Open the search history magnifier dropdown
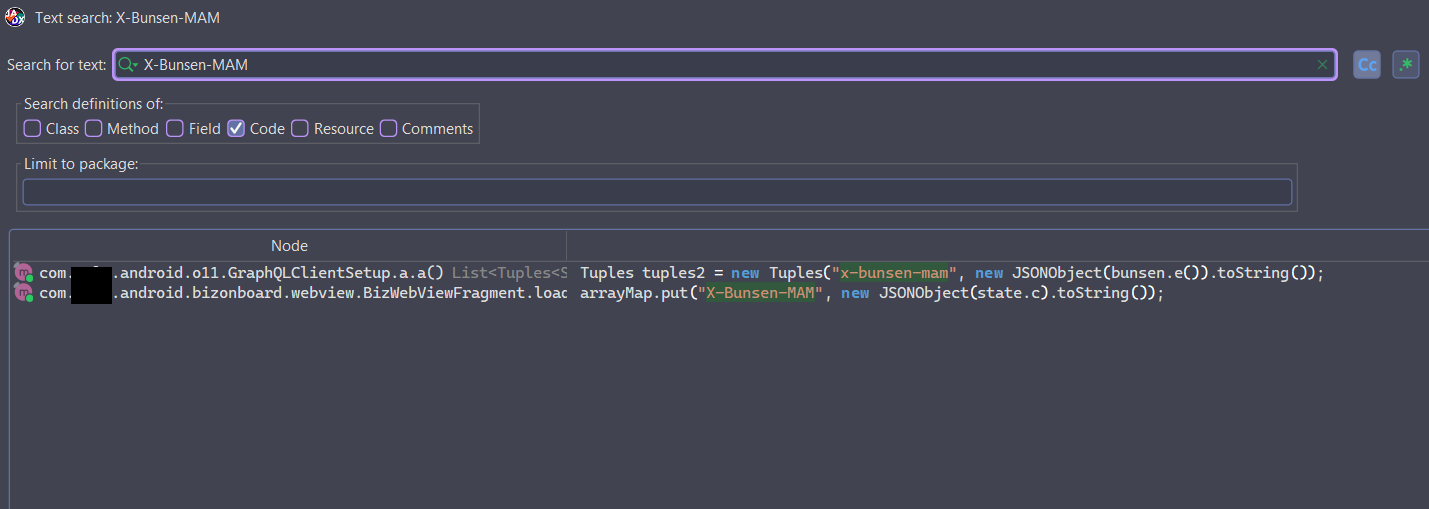 tap(128, 65)
